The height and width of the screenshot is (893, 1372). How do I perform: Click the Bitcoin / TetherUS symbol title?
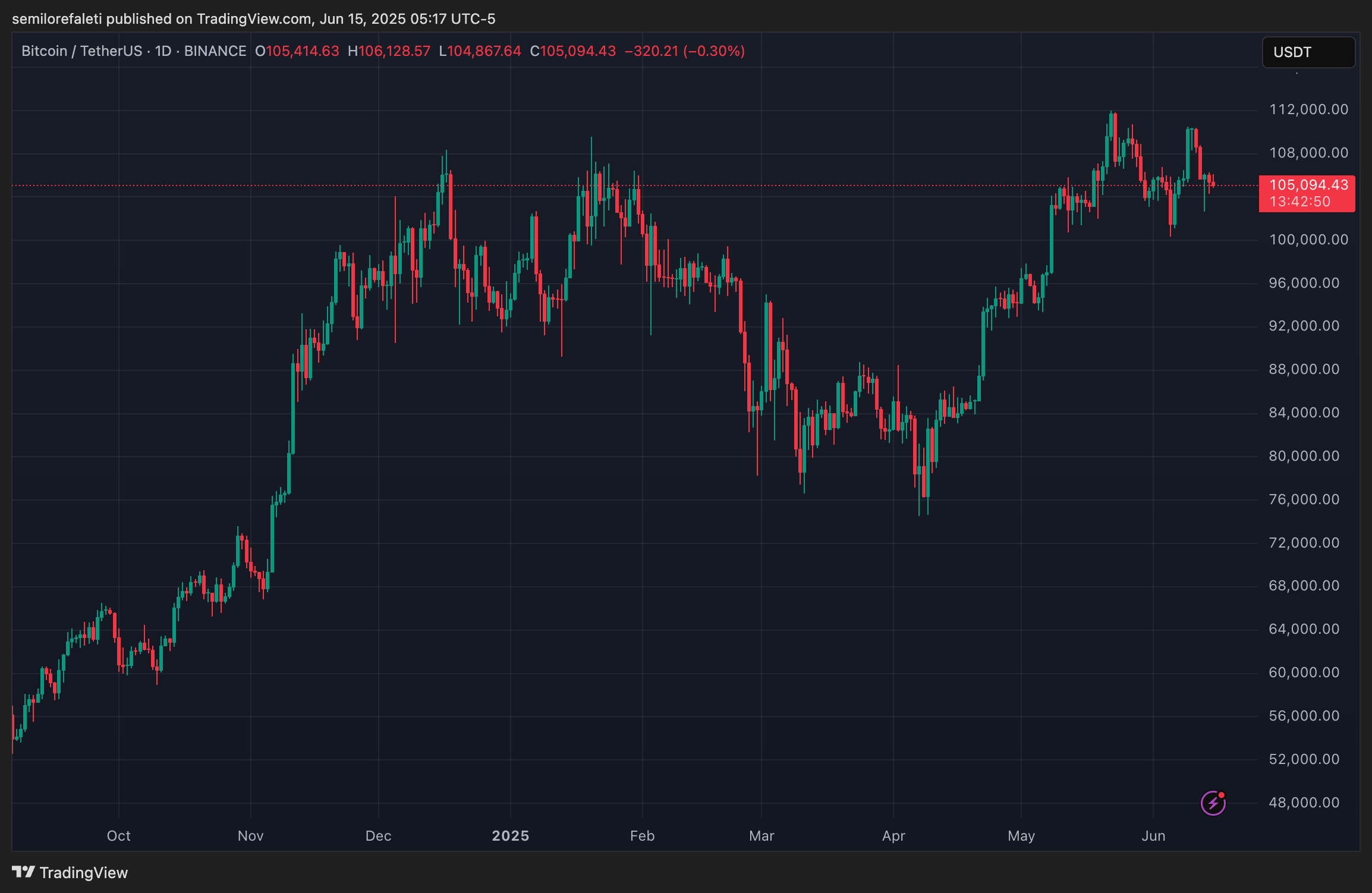coord(81,51)
